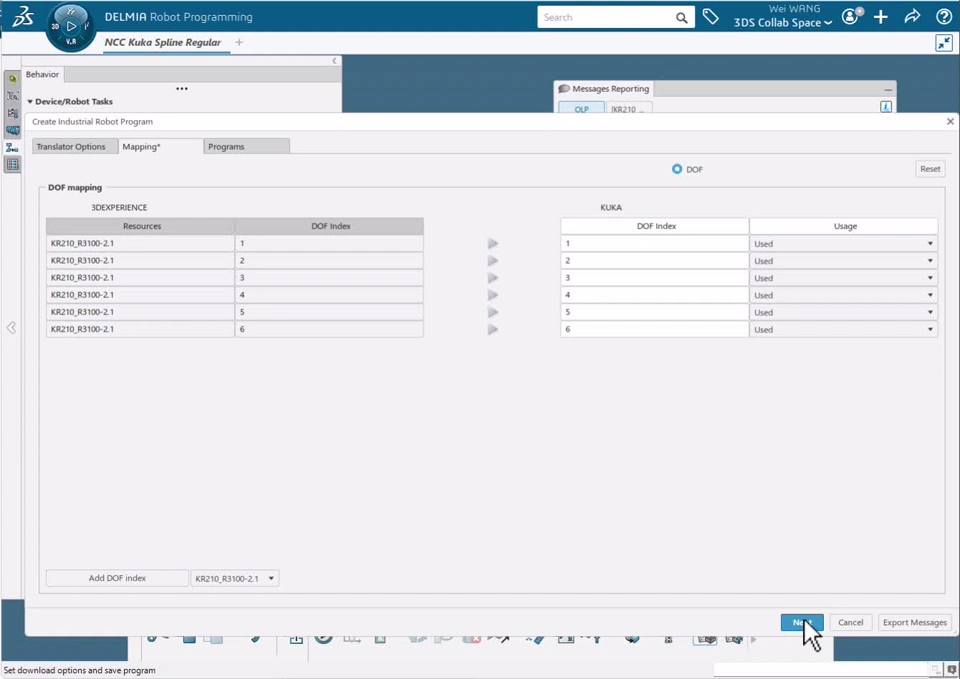960x679 pixels.
Task: Click the collapse-view arrows icon at top right
Action: (943, 43)
